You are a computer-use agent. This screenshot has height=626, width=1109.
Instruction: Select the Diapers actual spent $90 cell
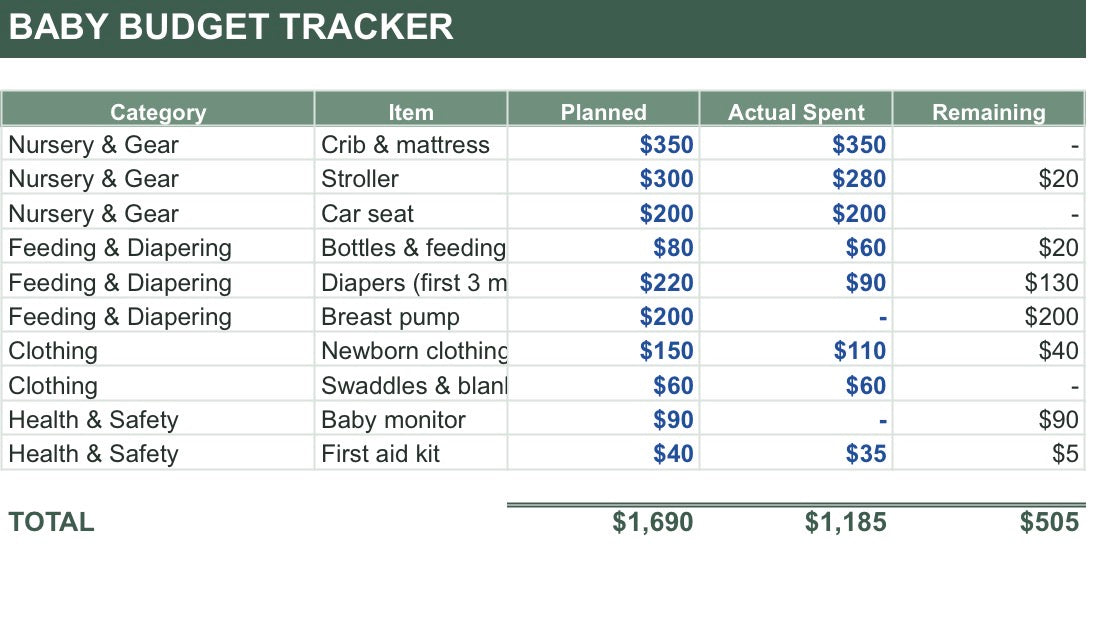tap(796, 282)
